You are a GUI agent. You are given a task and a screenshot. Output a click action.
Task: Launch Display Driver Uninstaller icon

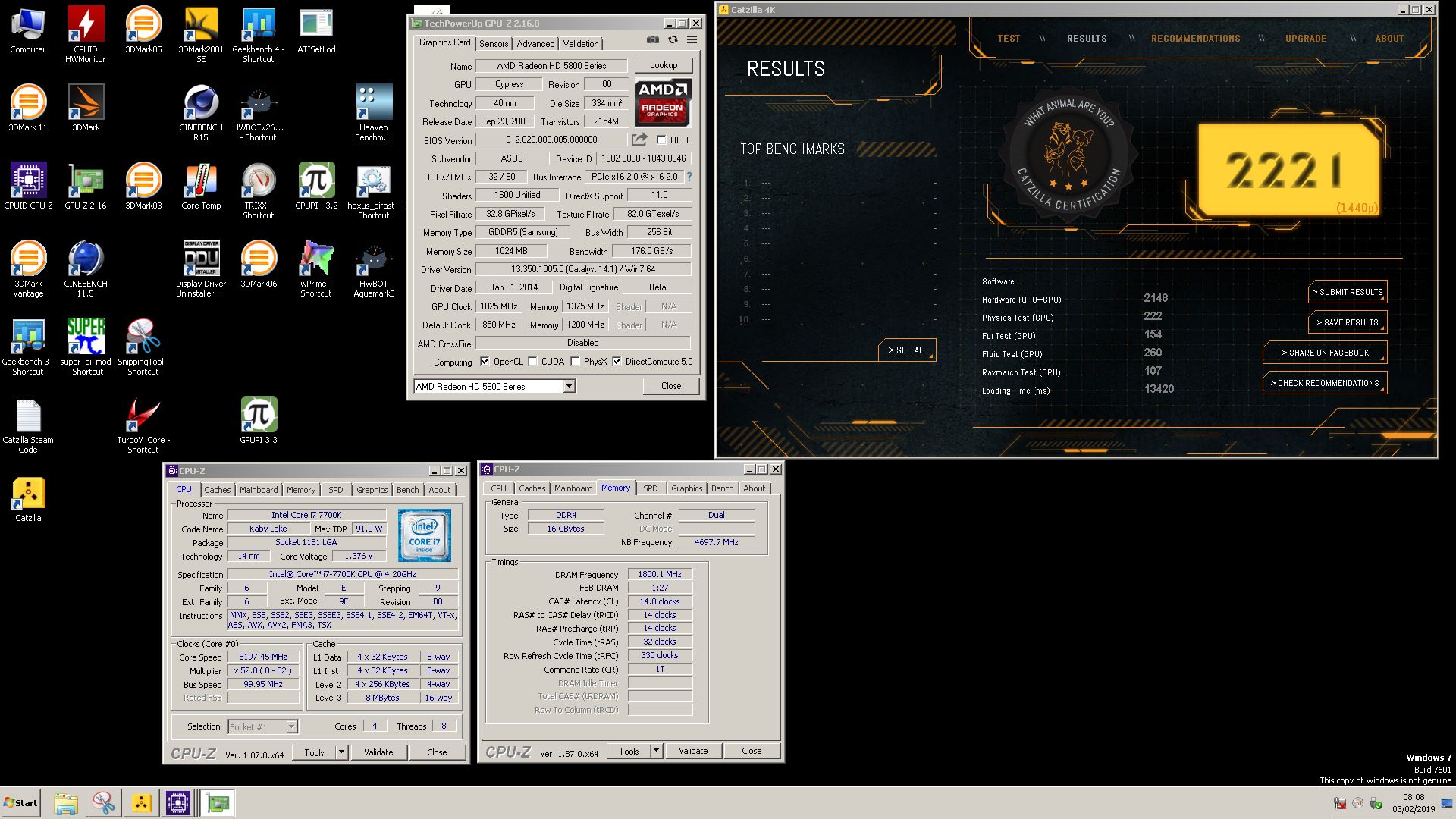pos(201,268)
